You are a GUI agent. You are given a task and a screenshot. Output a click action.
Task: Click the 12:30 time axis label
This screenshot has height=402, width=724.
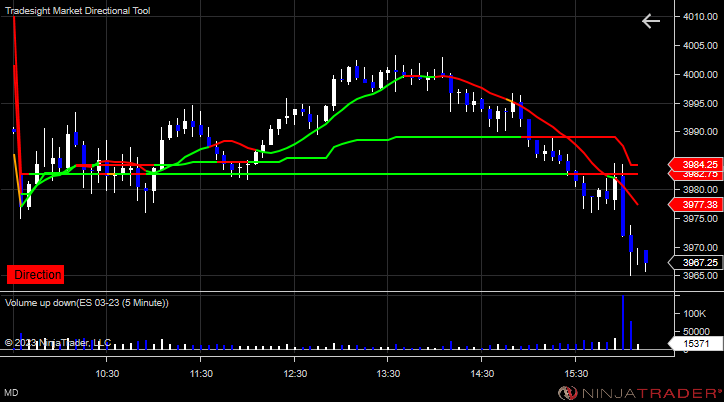coord(295,374)
